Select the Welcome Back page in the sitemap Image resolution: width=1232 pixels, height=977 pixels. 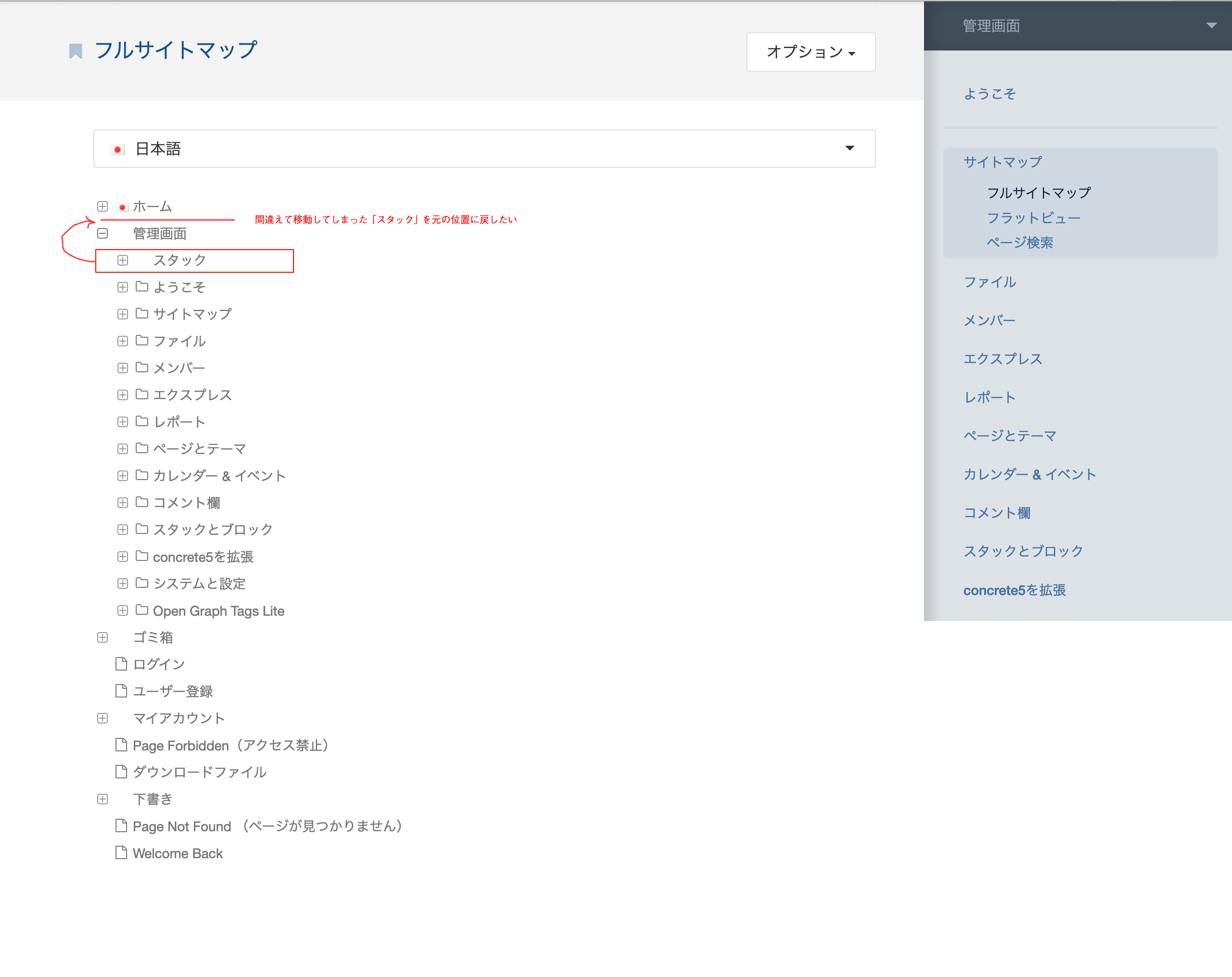178,853
